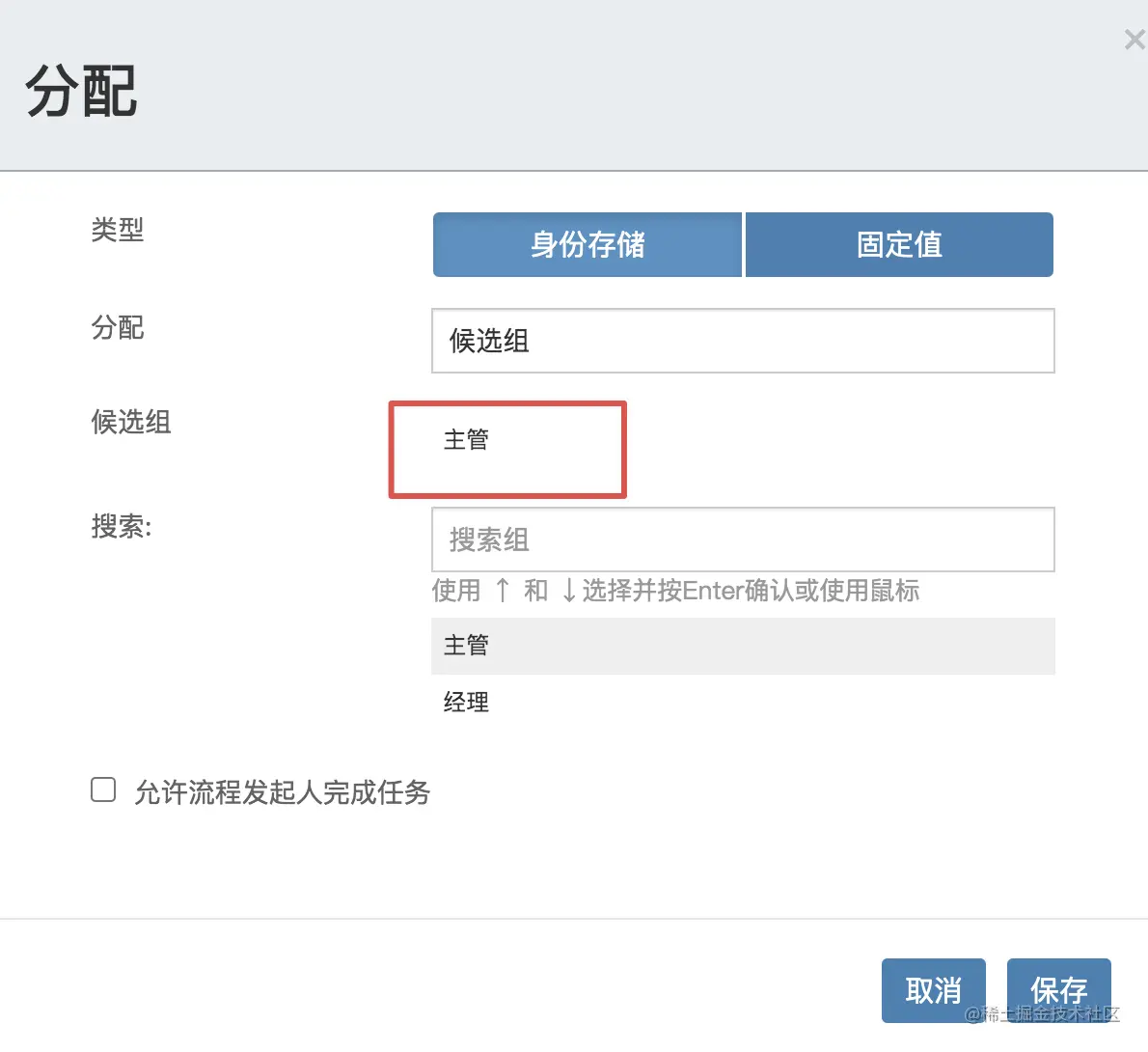The width and height of the screenshot is (1148, 1052).
Task: Open the 候选组 assignment dropdown
Action: coord(743,341)
